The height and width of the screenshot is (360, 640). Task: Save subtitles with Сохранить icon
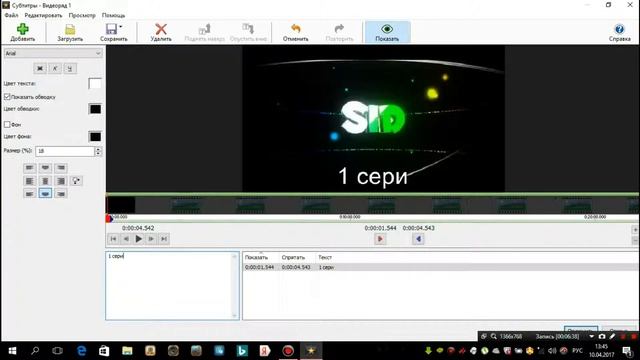click(x=111, y=29)
